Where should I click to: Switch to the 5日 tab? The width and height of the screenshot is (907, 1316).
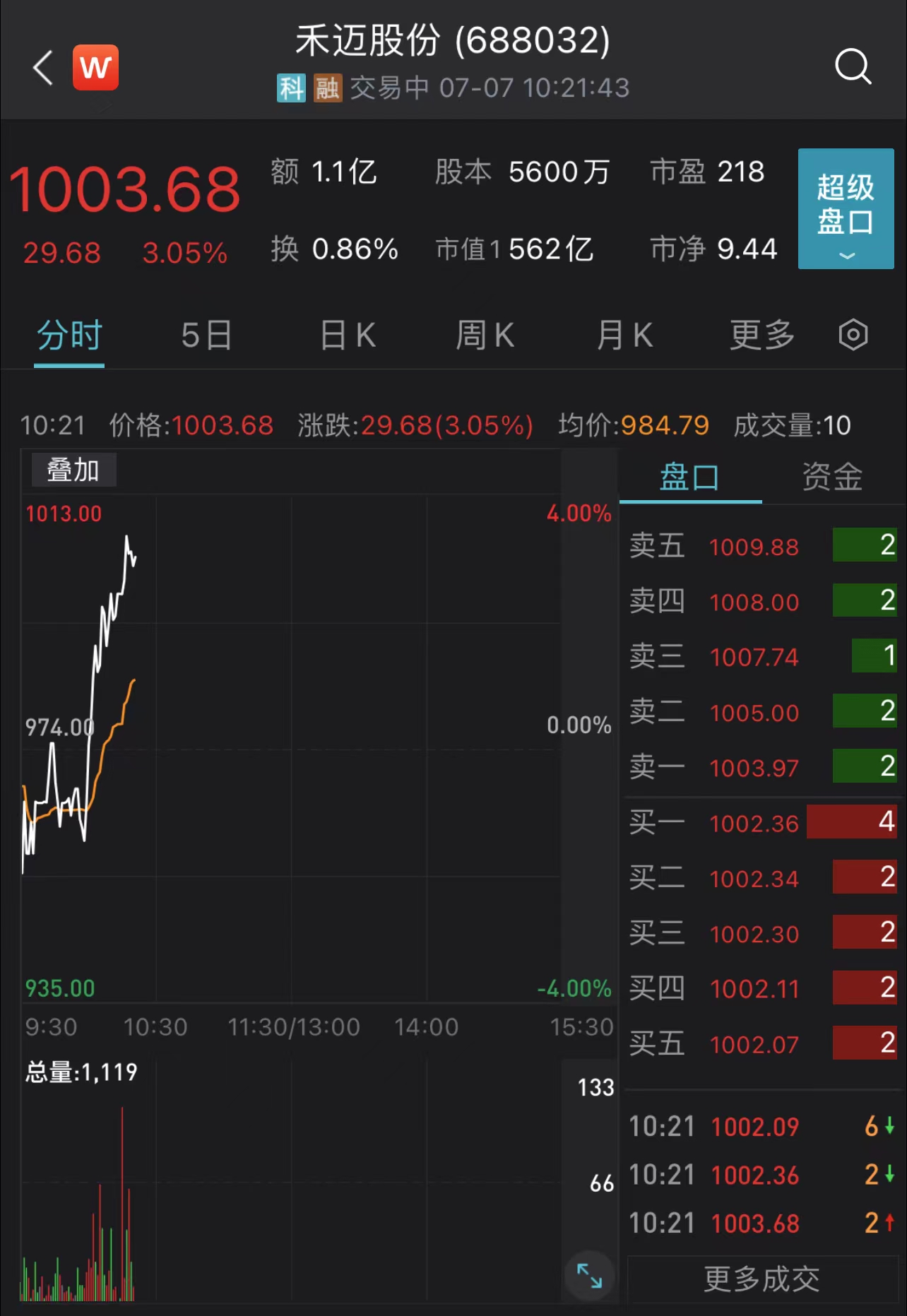[206, 335]
